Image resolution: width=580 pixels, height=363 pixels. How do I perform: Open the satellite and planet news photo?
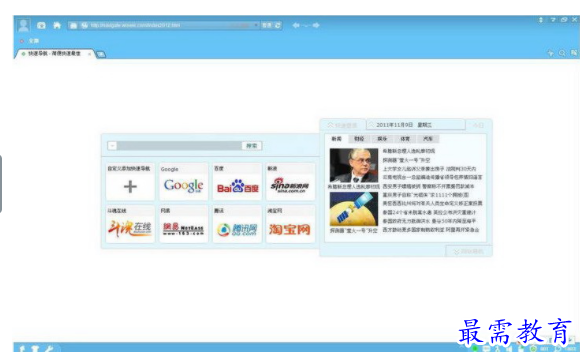354,208
